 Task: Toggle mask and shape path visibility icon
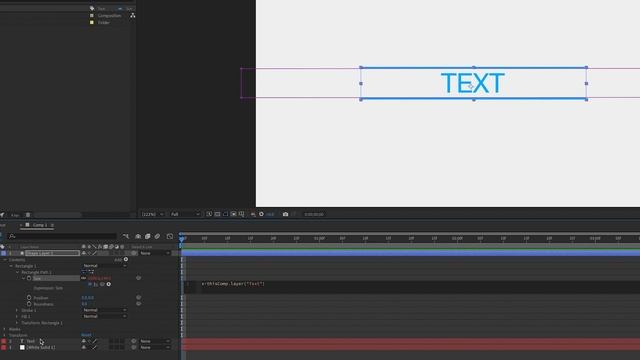(225, 214)
